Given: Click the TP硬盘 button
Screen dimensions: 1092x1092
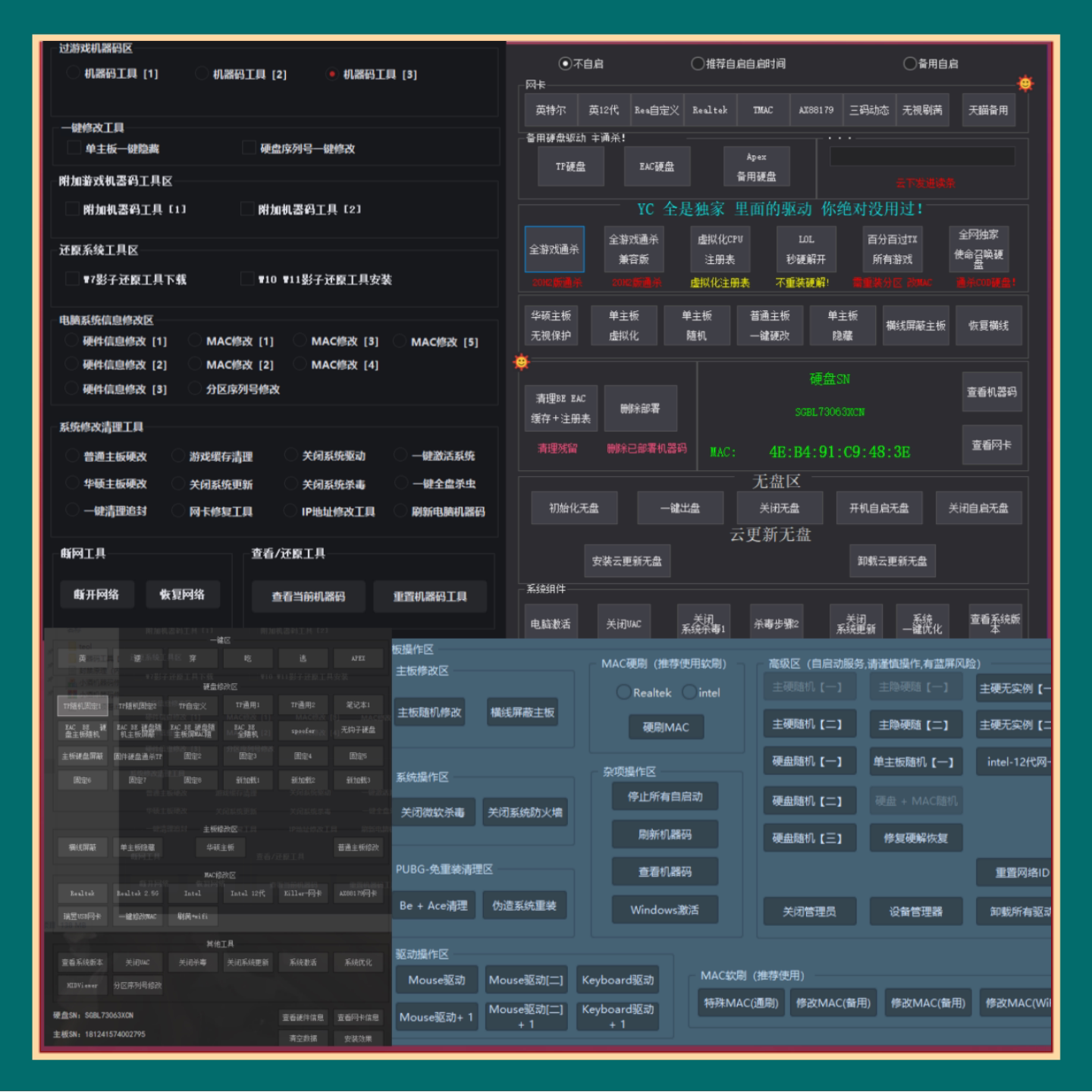Looking at the screenshot, I should [571, 167].
